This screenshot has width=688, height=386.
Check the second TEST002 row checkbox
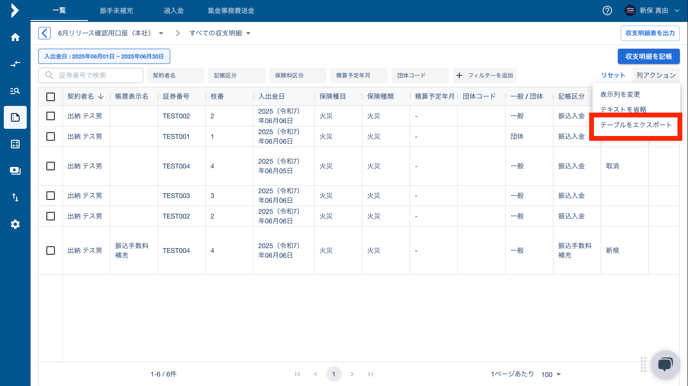50,216
